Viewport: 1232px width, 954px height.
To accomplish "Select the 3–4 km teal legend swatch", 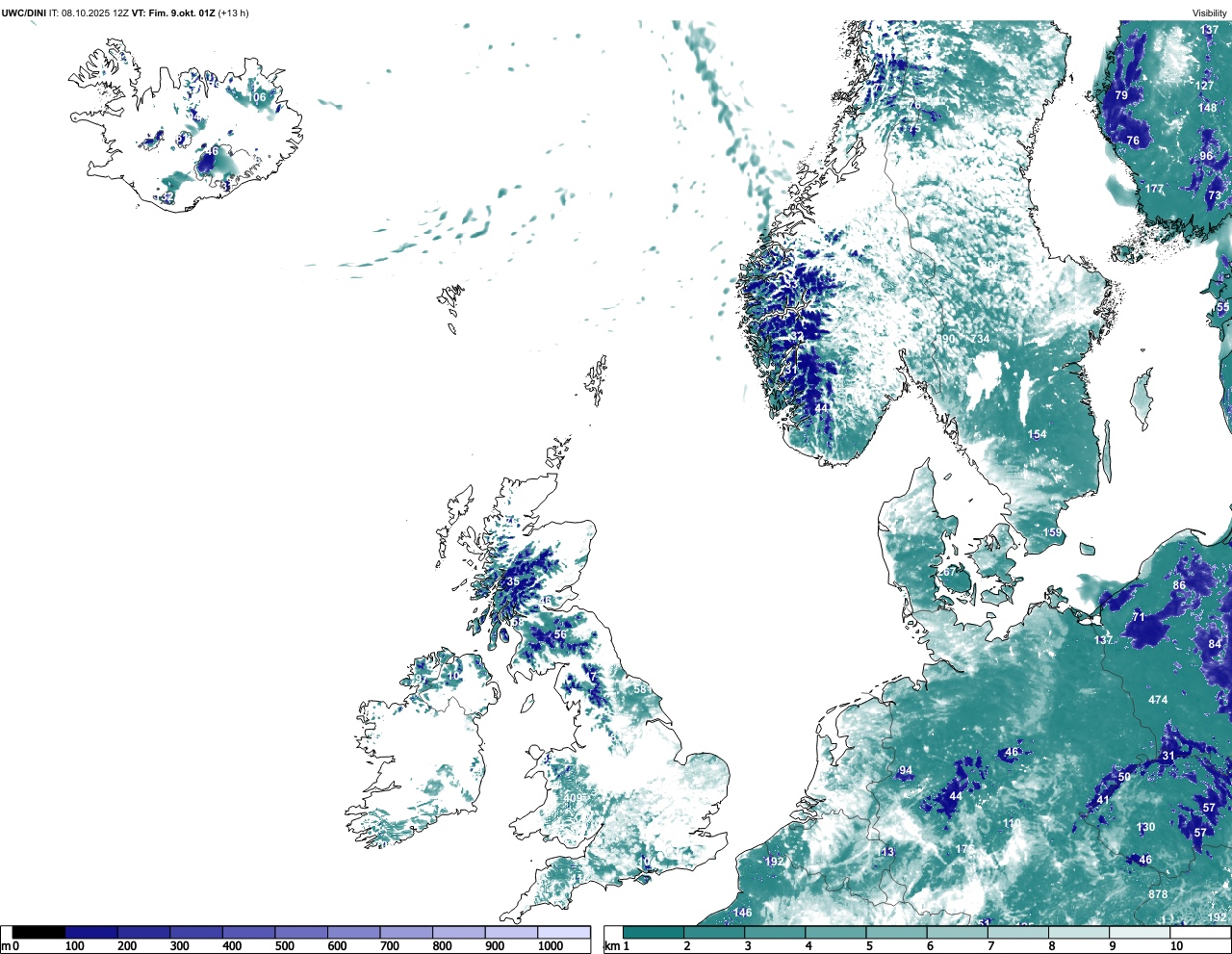I will tap(775, 932).
